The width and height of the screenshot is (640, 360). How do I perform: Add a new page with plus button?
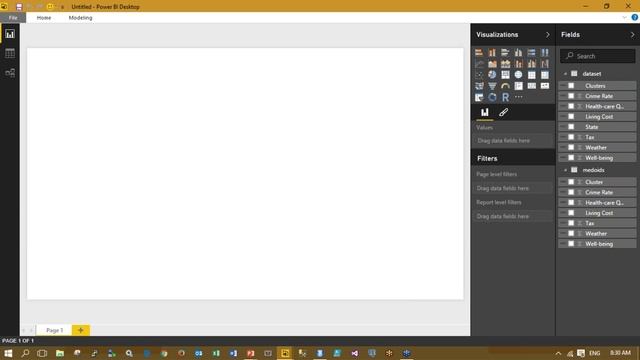81,330
